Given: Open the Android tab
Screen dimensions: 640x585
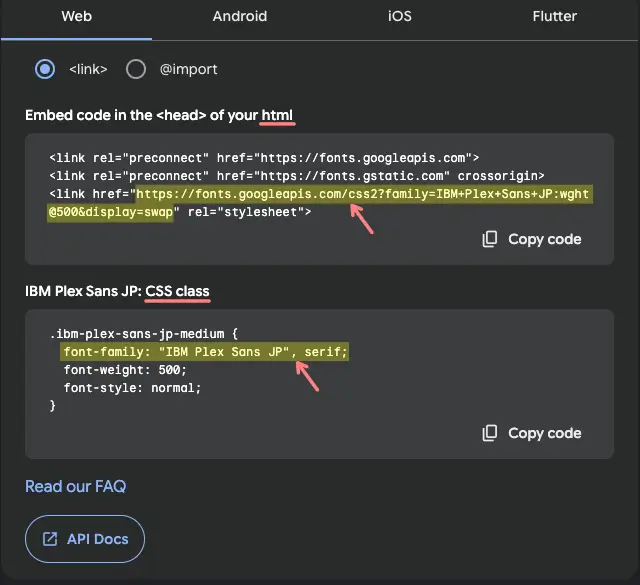Looking at the screenshot, I should click(x=240, y=16).
